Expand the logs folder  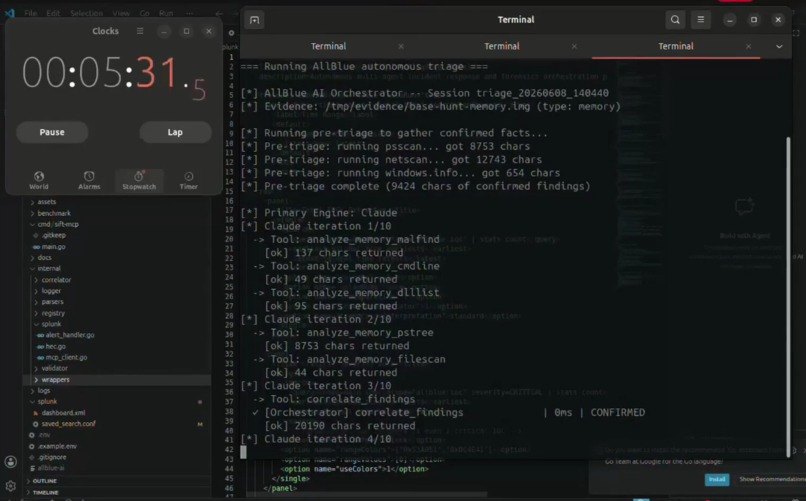pyautogui.click(x=32, y=391)
